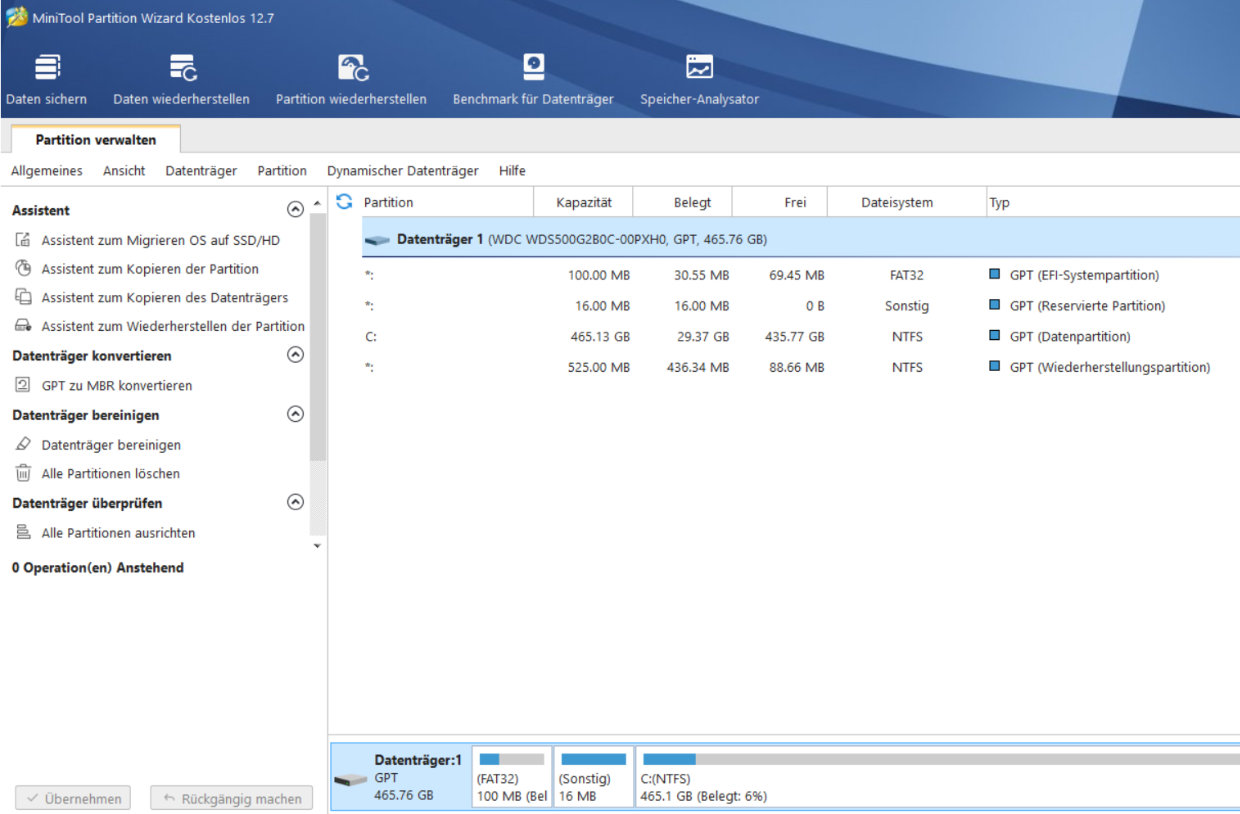
Task: Click Wiederherstellen der Partition assistant icon
Action: pyautogui.click(x=23, y=326)
